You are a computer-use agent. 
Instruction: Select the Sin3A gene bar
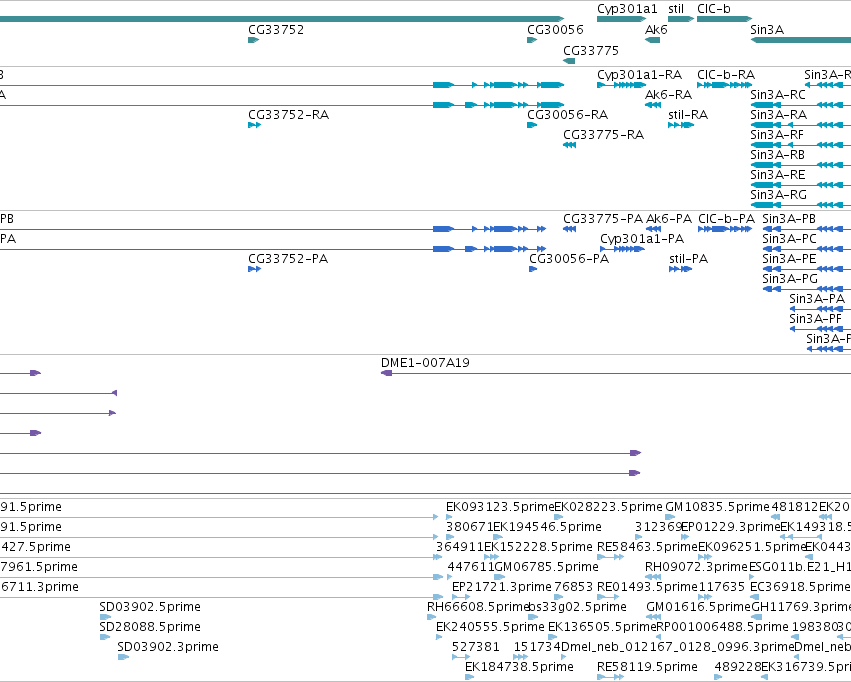click(801, 40)
